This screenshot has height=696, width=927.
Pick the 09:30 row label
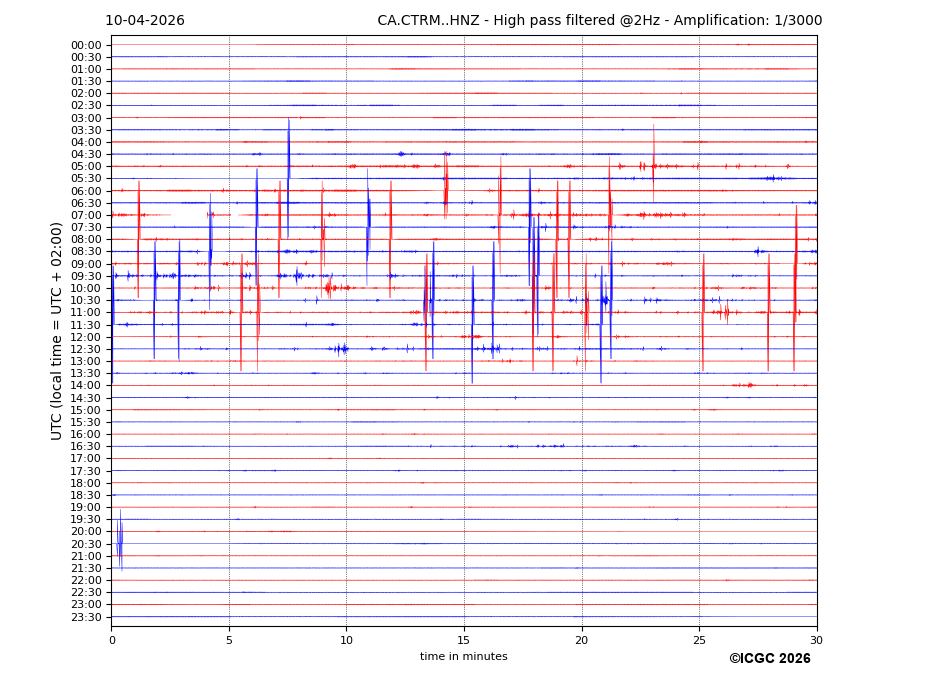point(86,276)
